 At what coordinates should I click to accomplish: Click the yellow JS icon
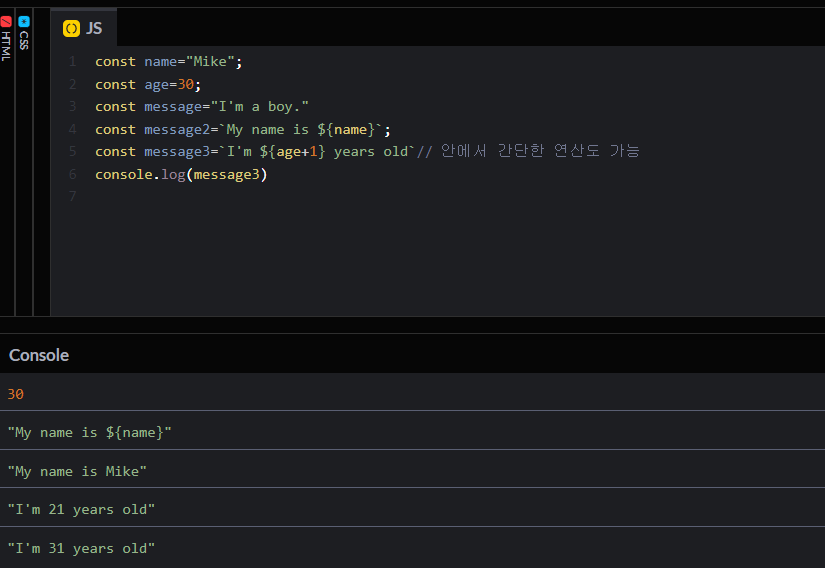71,28
